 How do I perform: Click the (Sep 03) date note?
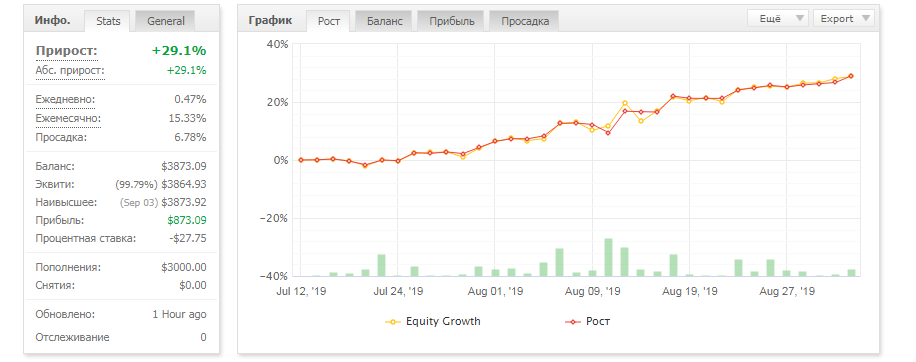click(x=139, y=203)
